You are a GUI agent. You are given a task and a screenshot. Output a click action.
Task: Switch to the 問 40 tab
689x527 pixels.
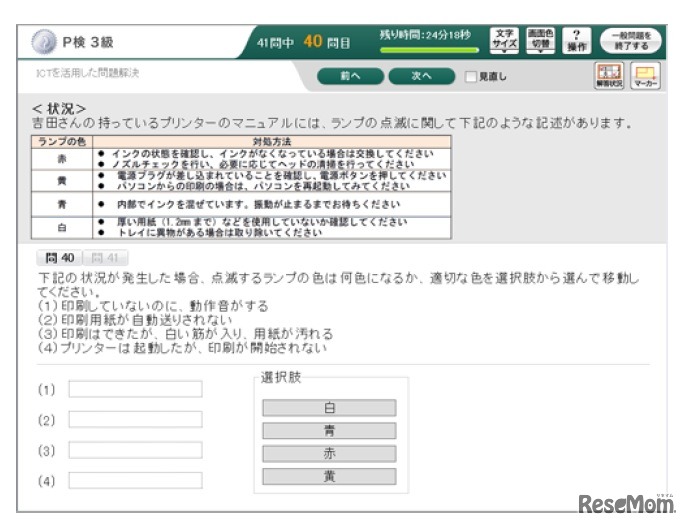coord(59,258)
